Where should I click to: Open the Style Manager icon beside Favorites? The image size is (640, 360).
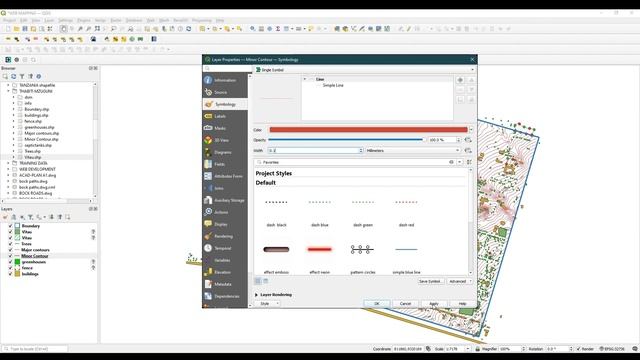pos(469,162)
